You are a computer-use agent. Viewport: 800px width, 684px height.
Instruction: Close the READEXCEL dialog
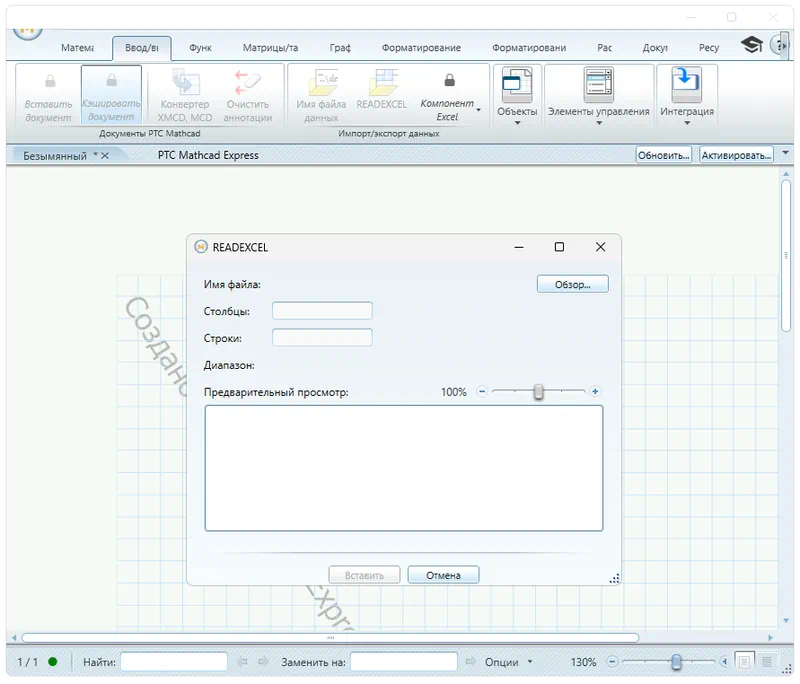coord(601,247)
